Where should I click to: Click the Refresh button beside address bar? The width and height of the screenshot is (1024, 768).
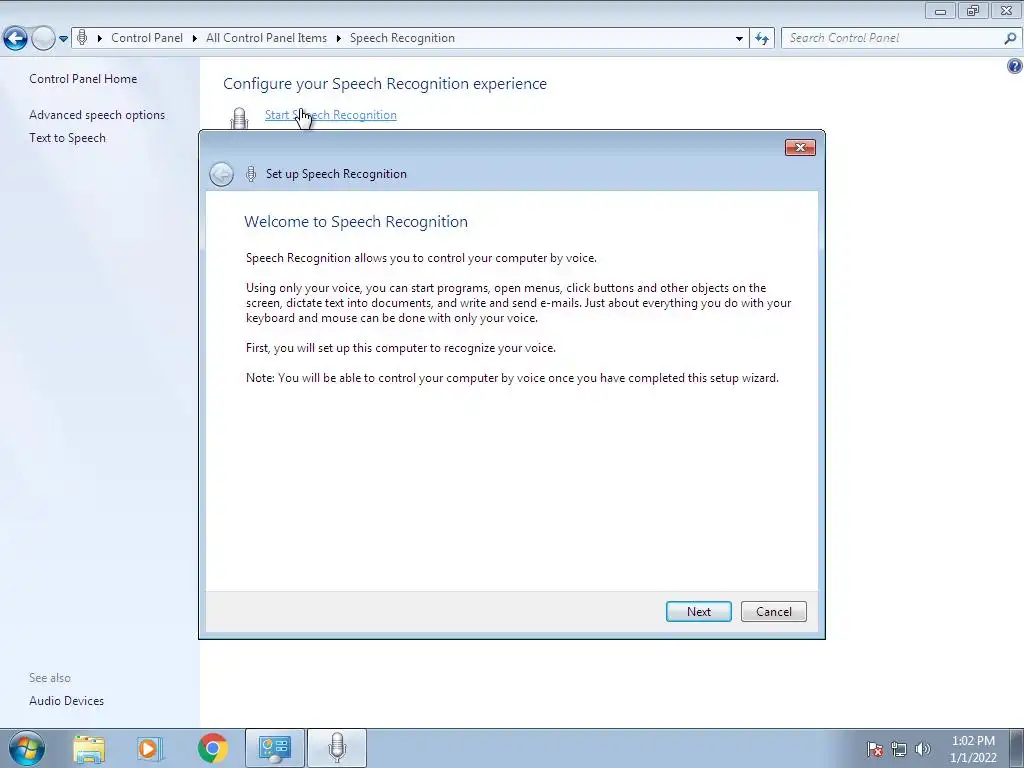[x=761, y=39]
